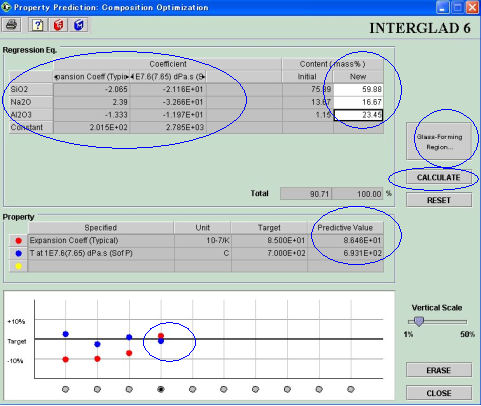Viewport: 481px width, 406px height.
Task: Select the second radio button below the chart
Action: point(97,389)
